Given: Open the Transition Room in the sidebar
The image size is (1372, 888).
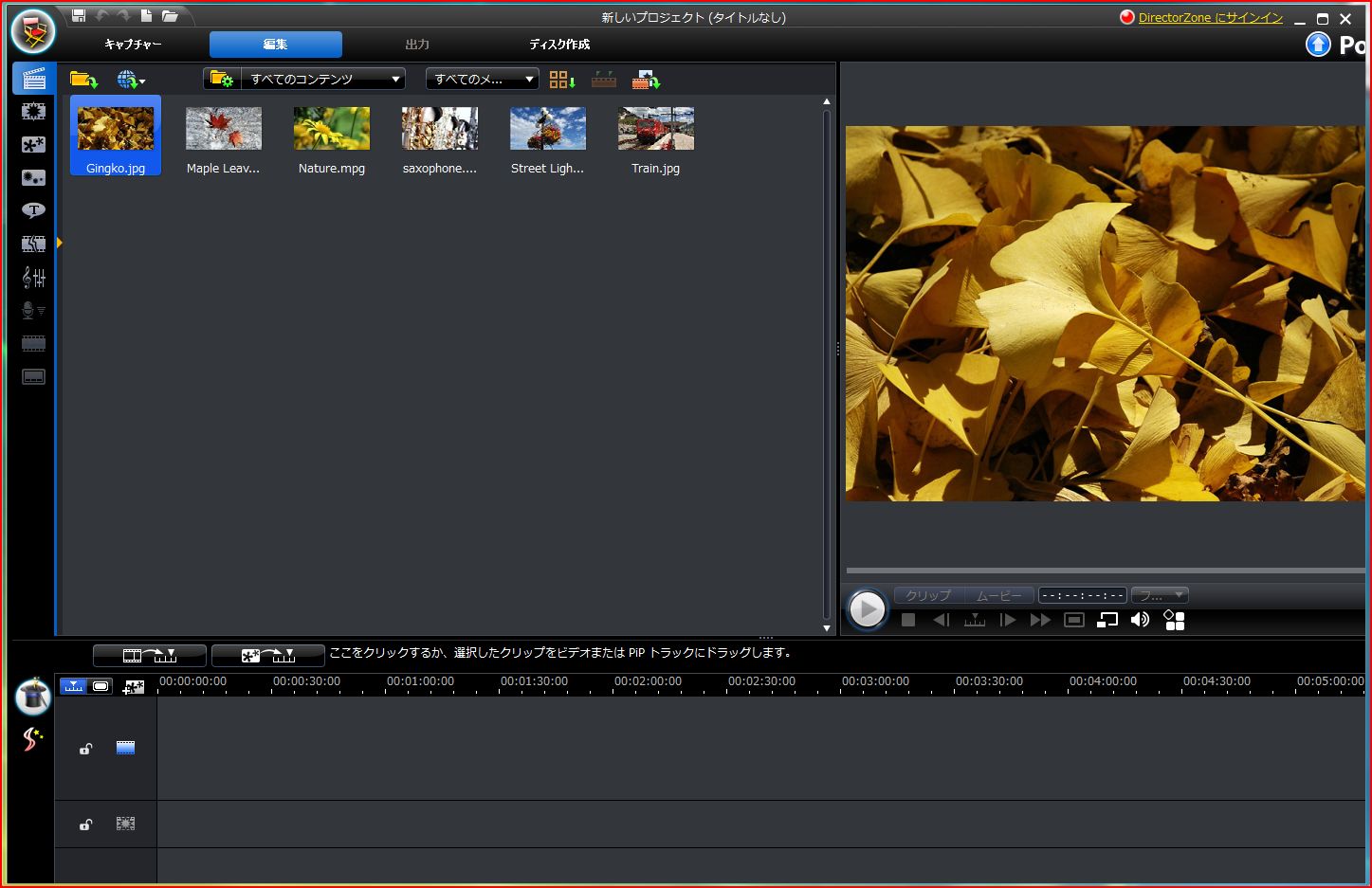Looking at the screenshot, I should (x=33, y=244).
